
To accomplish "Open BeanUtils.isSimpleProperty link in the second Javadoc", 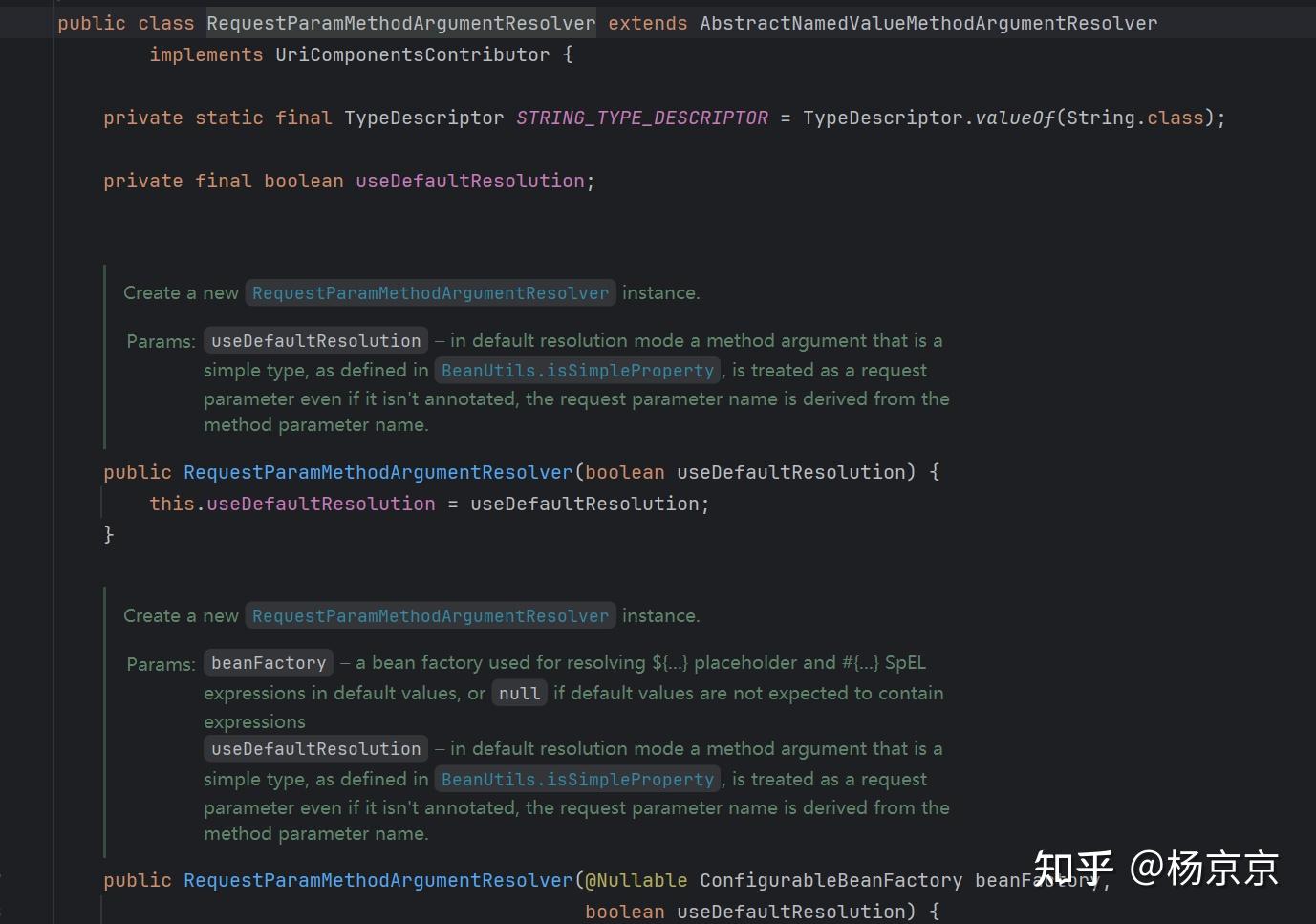I will pos(577,779).
